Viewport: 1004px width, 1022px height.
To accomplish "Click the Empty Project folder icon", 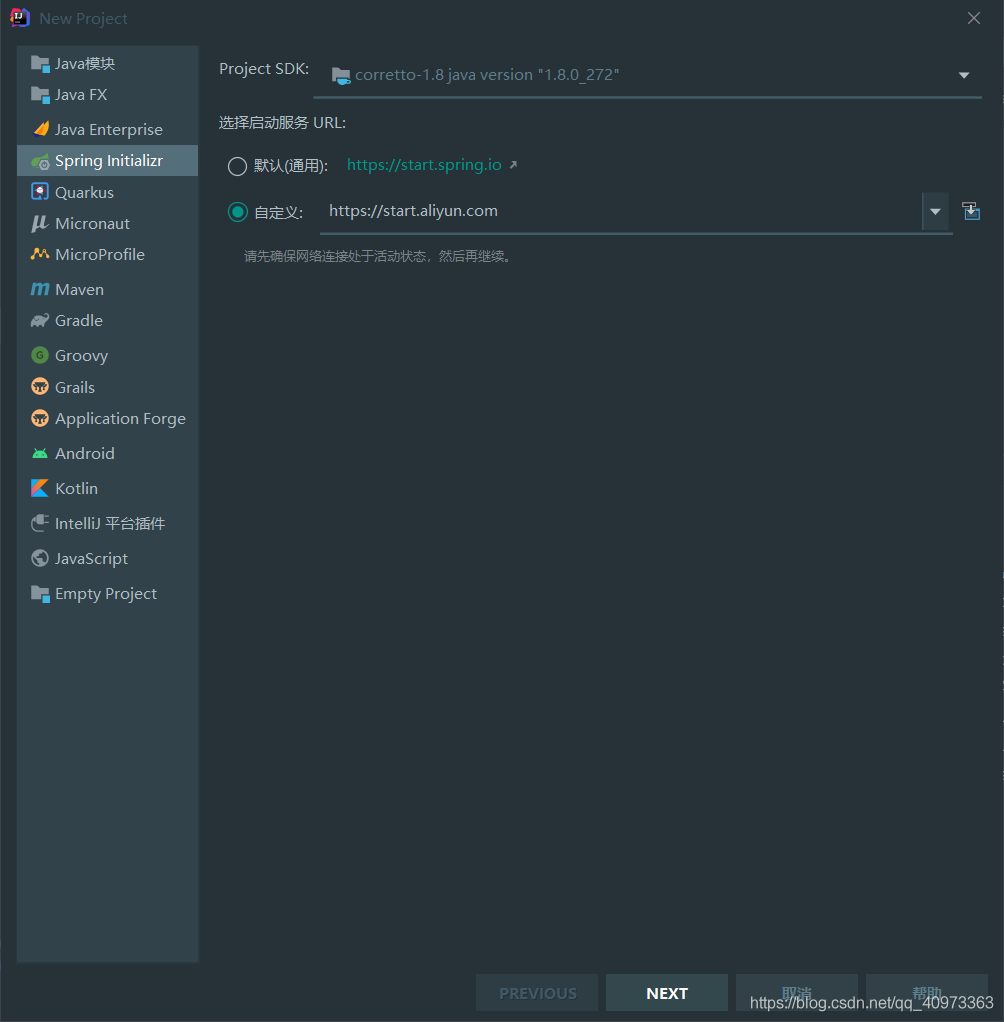I will [x=40, y=594].
